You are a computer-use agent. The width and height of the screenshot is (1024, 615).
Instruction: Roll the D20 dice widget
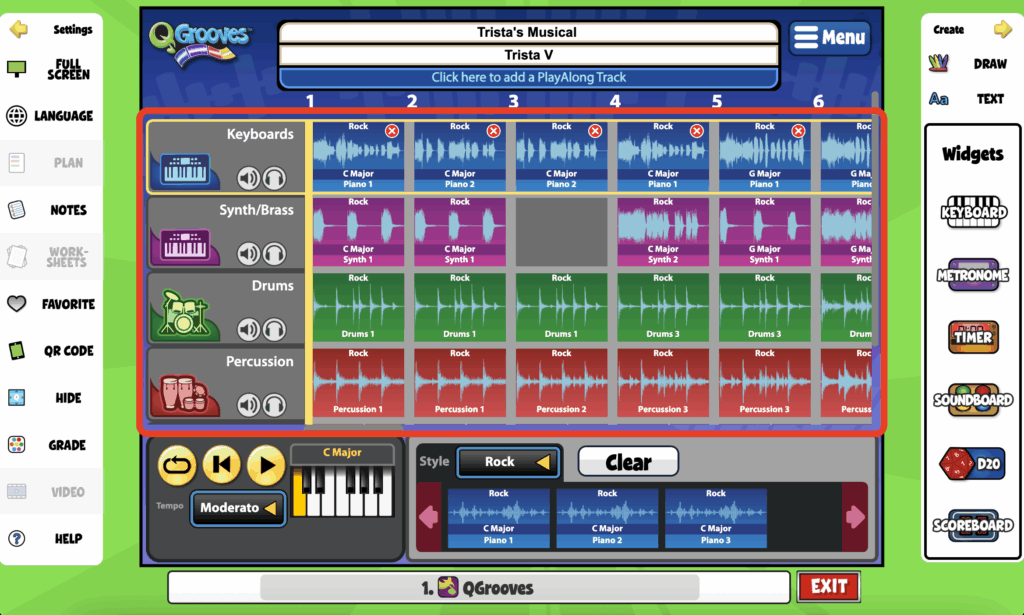click(972, 463)
